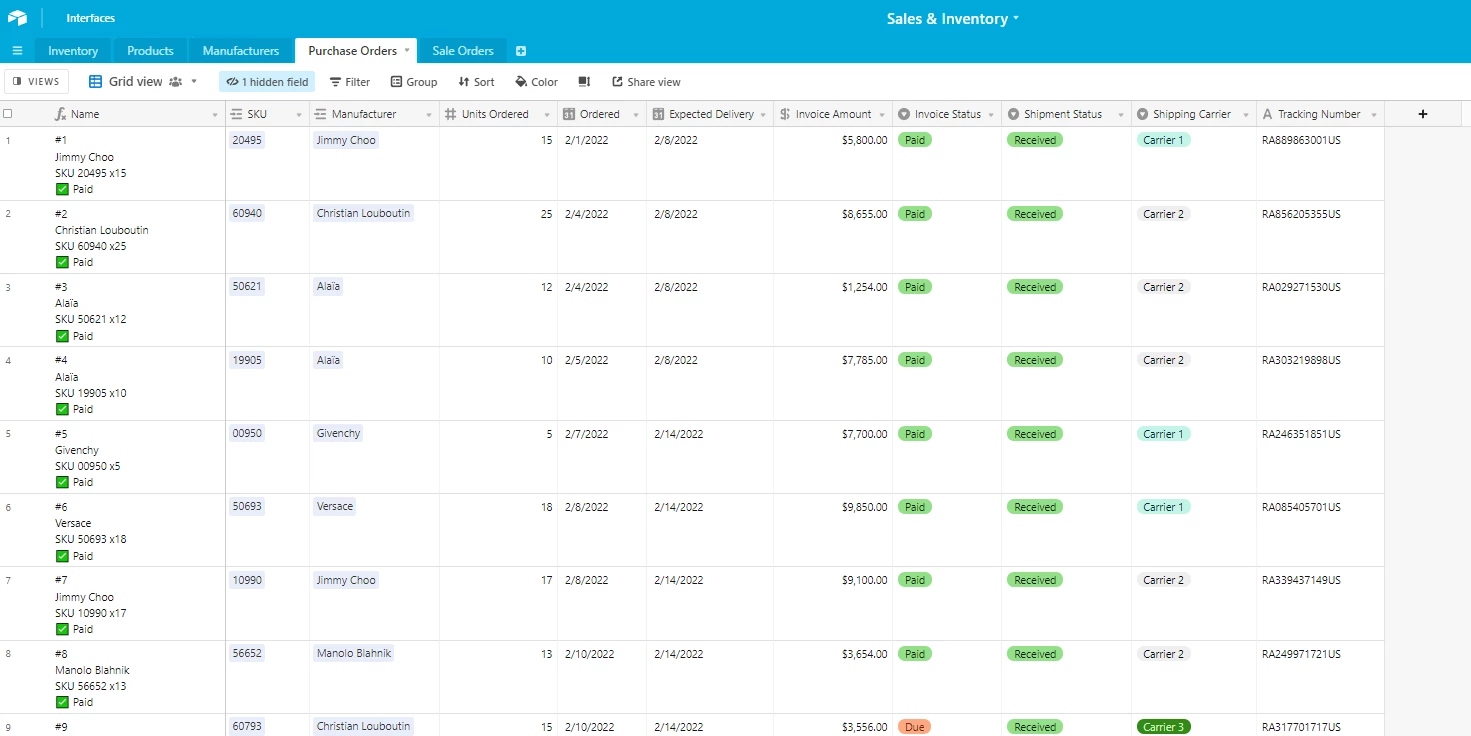
Task: Select invoice amount $9,850.00
Action: pyautogui.click(x=864, y=507)
